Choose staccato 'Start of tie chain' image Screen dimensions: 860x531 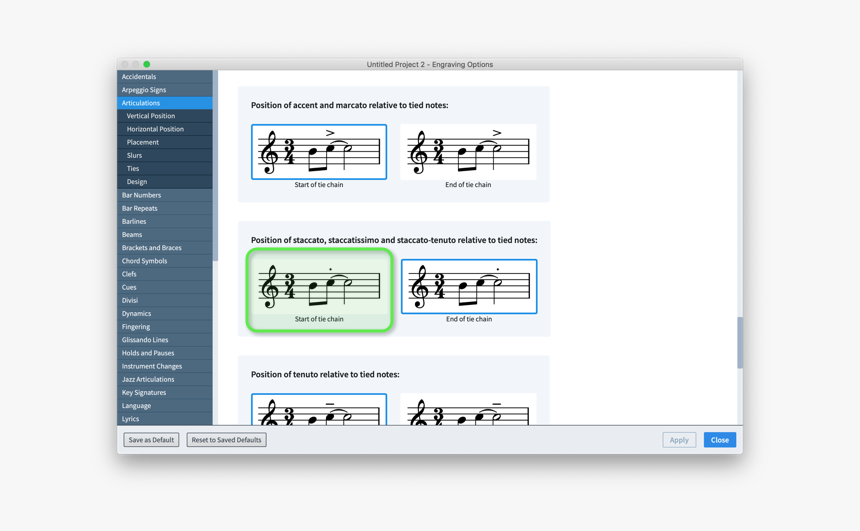pyautogui.click(x=318, y=287)
